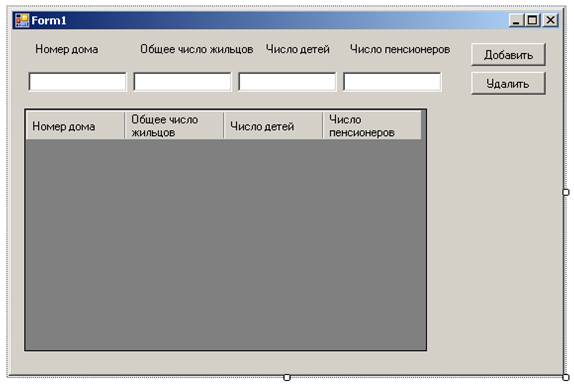
Task: Select the Число детей grid column header
Action: pos(273,126)
